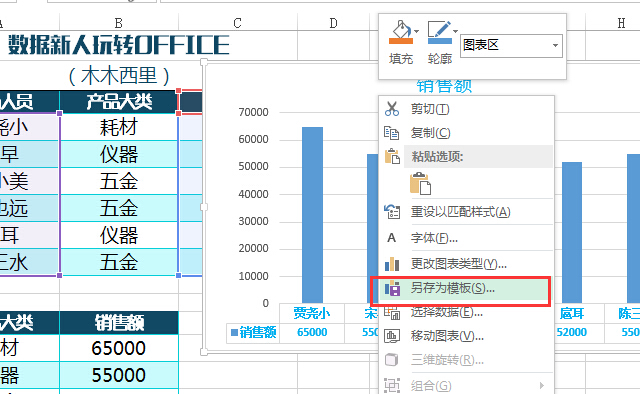640x394 pixels.
Task: Open 字体(F)... dialog entry
Action: [x=434, y=238]
